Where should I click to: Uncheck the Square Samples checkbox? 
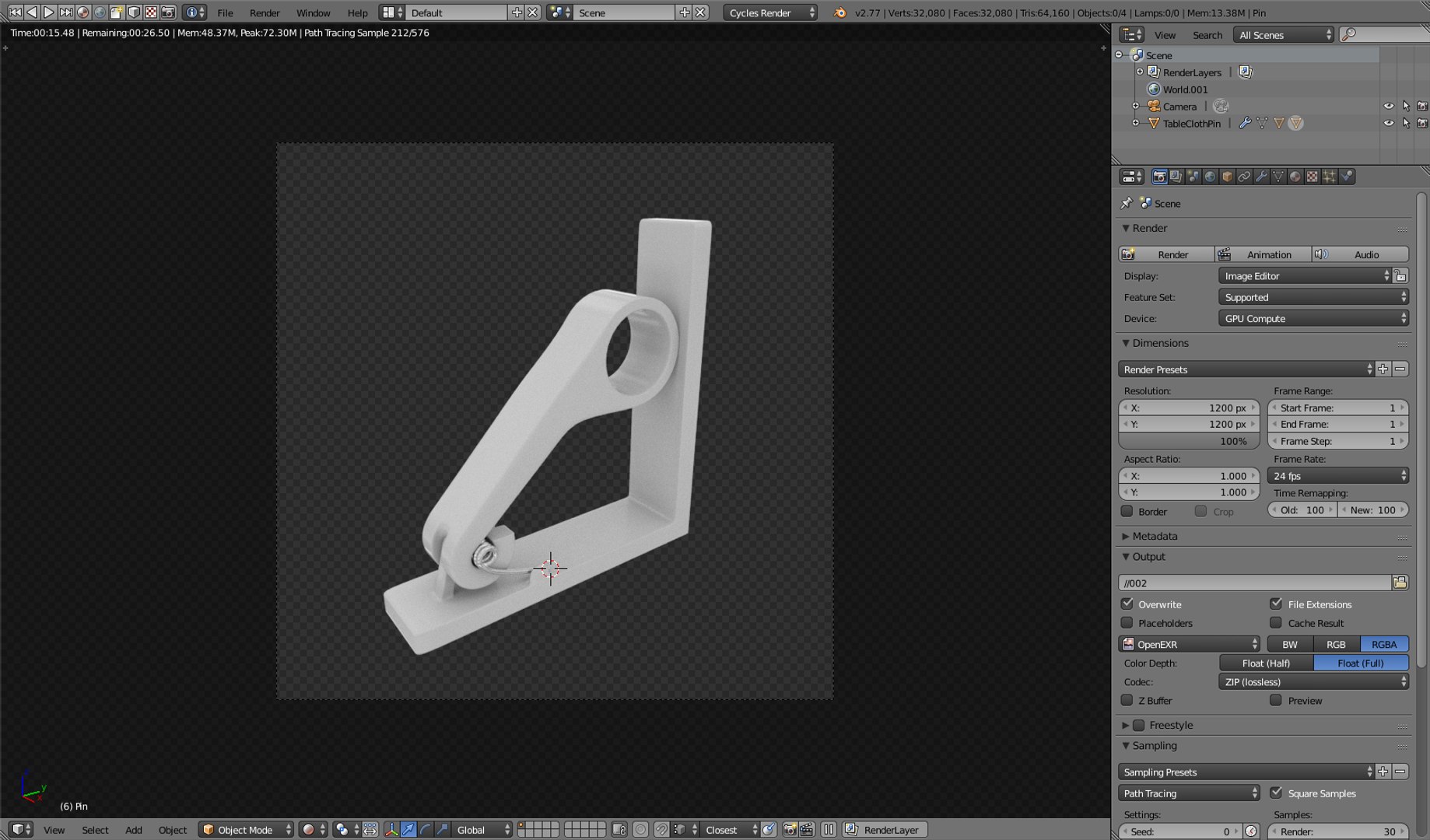[1276, 793]
